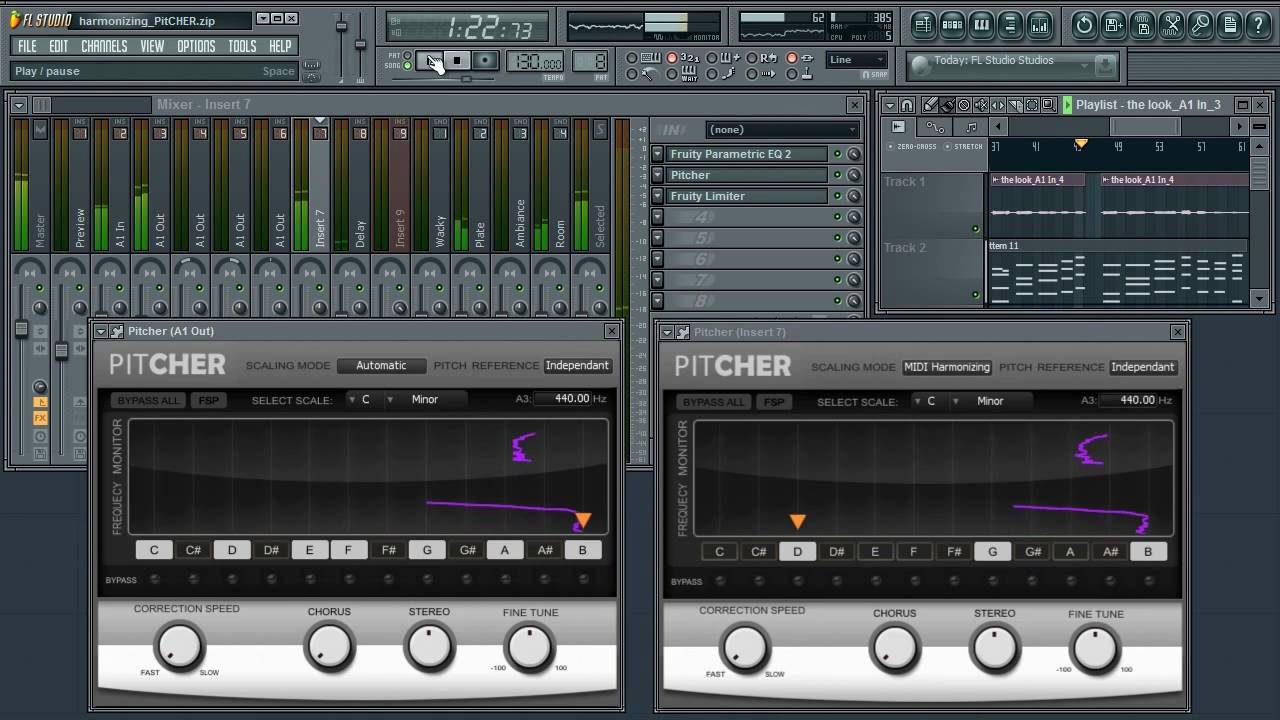Open the OPTIONS menu
This screenshot has width=1280, height=720.
pyautogui.click(x=196, y=46)
